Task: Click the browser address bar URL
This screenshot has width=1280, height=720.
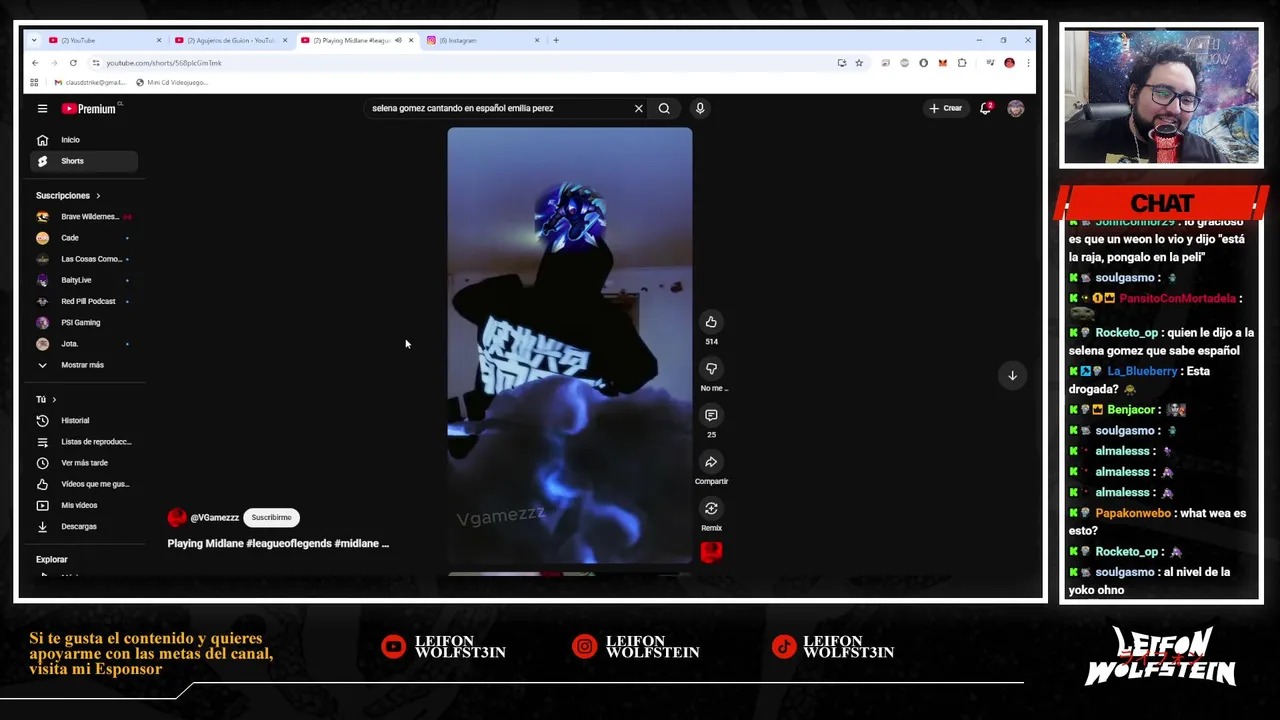Action: coord(164,63)
